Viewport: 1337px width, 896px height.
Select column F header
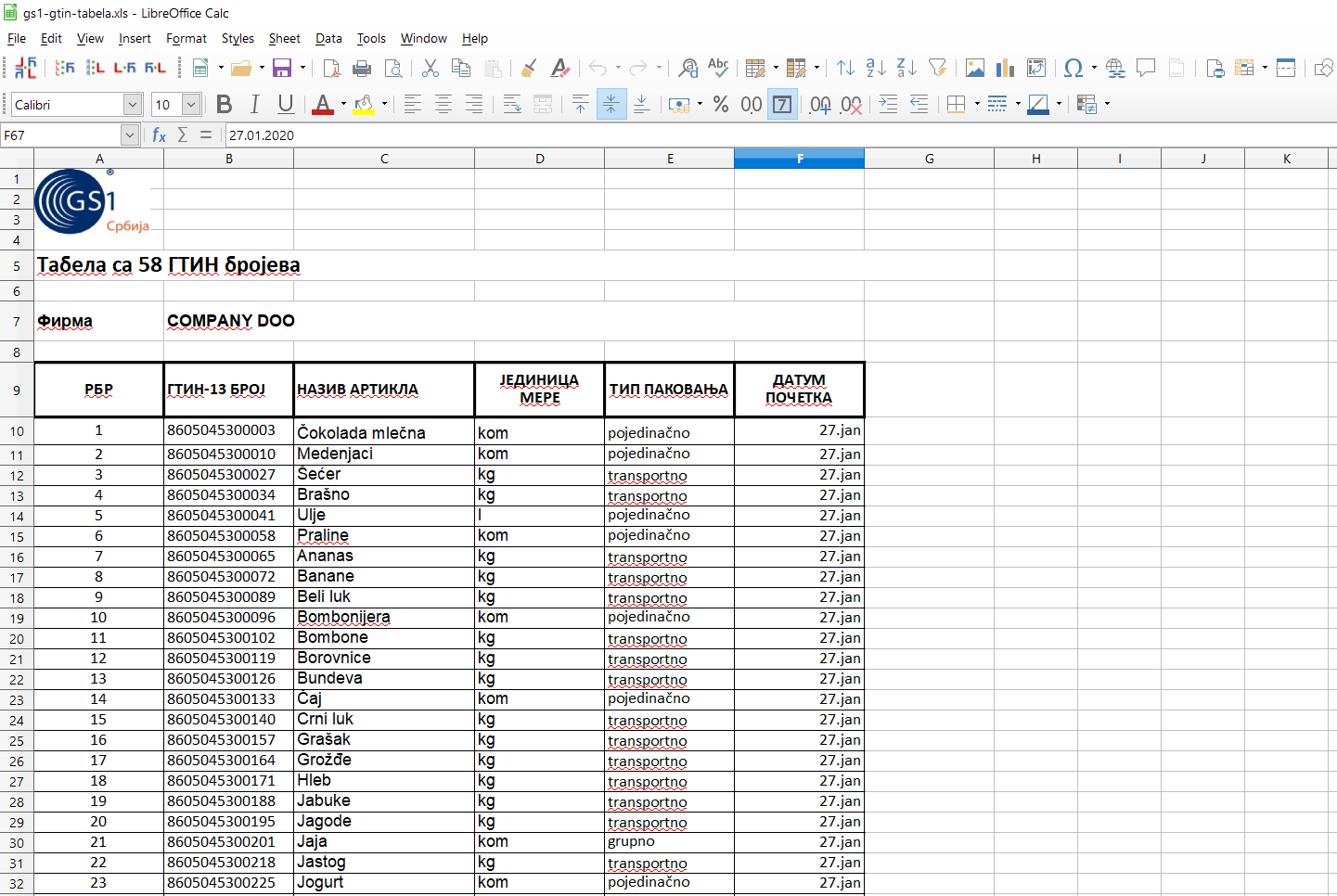(x=800, y=159)
